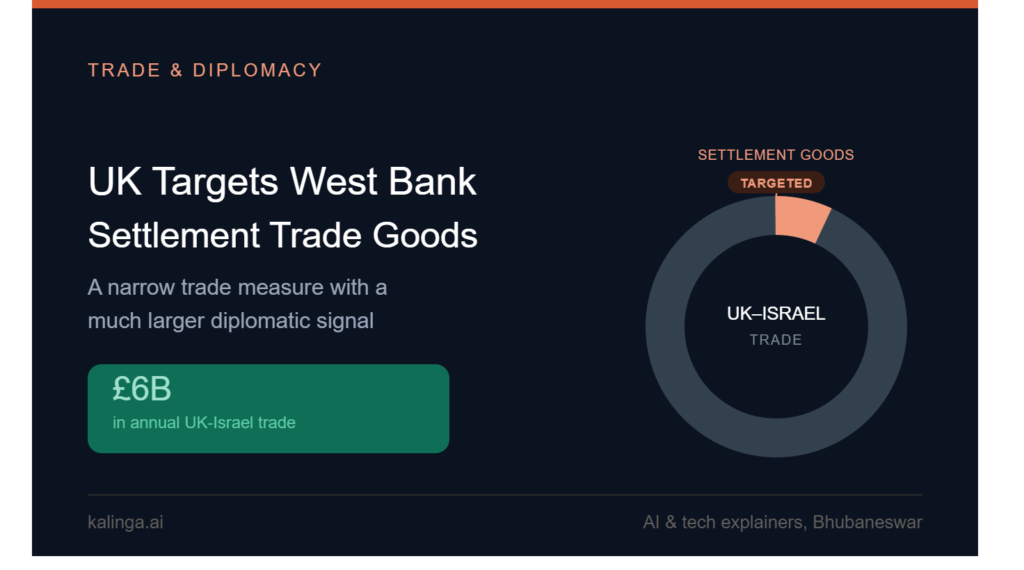Click the narrow trade measure subtitle text
This screenshot has height=570, width=1024.
238,304
